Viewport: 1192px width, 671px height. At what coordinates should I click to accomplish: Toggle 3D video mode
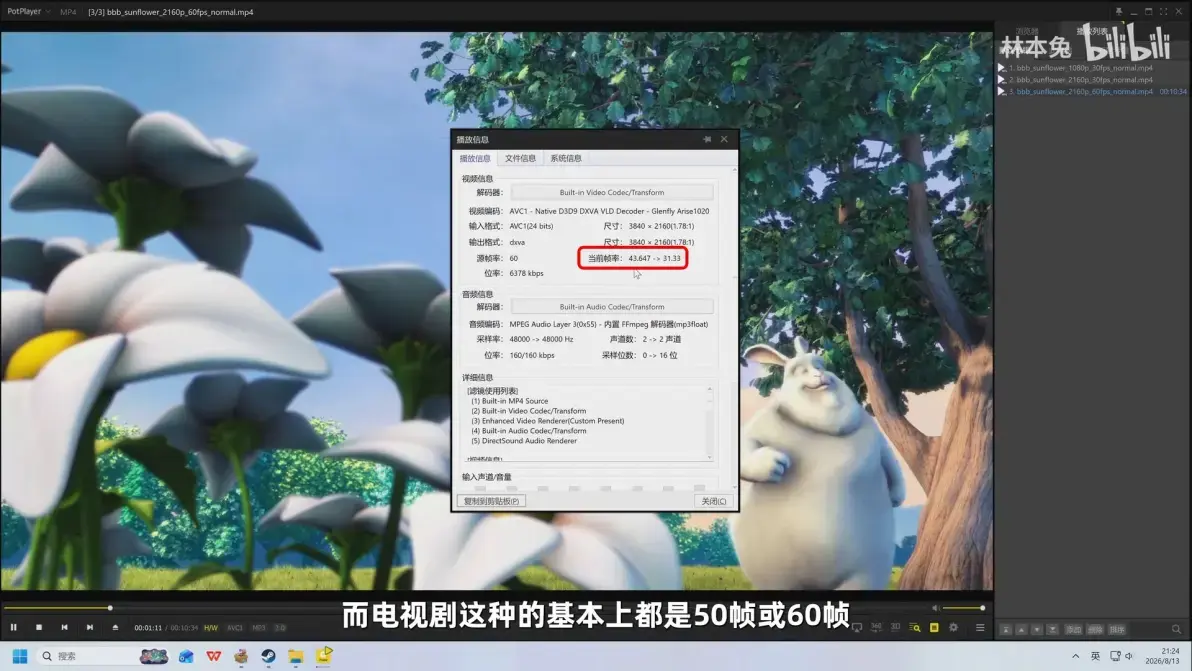[896, 628]
